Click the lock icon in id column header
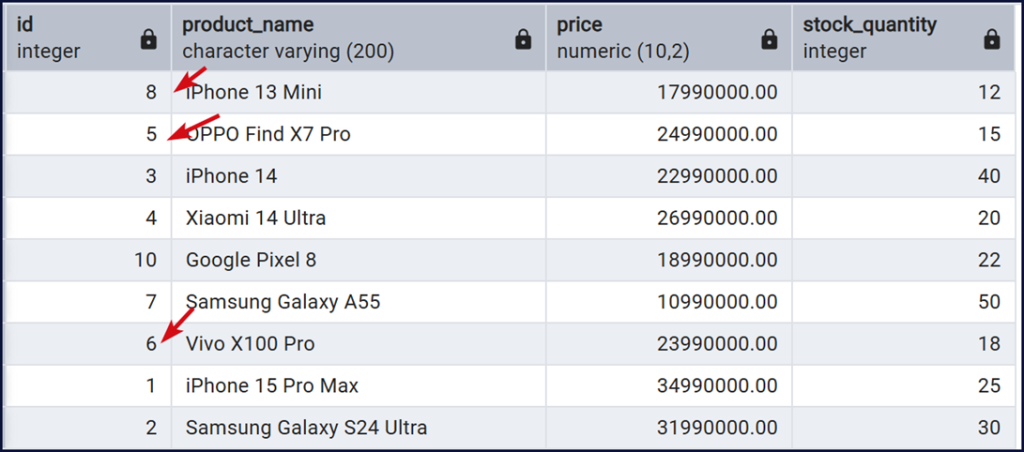Image resolution: width=1024 pixels, height=452 pixels. (149, 39)
